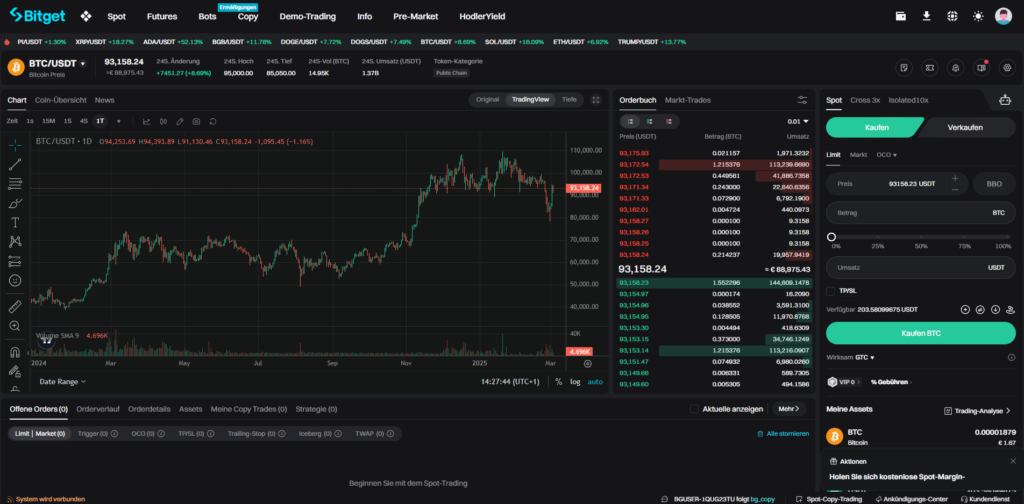Open the OCO order type dropdown
This screenshot has width=1024, height=504.
coord(886,155)
